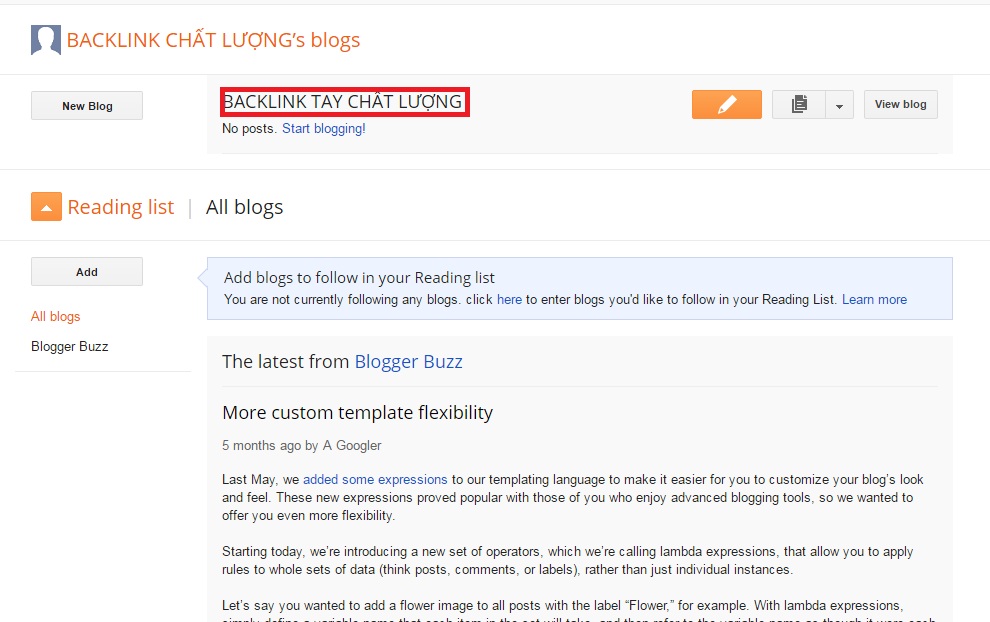The width and height of the screenshot is (990, 622).
Task: Click the View blog button
Action: pos(900,104)
